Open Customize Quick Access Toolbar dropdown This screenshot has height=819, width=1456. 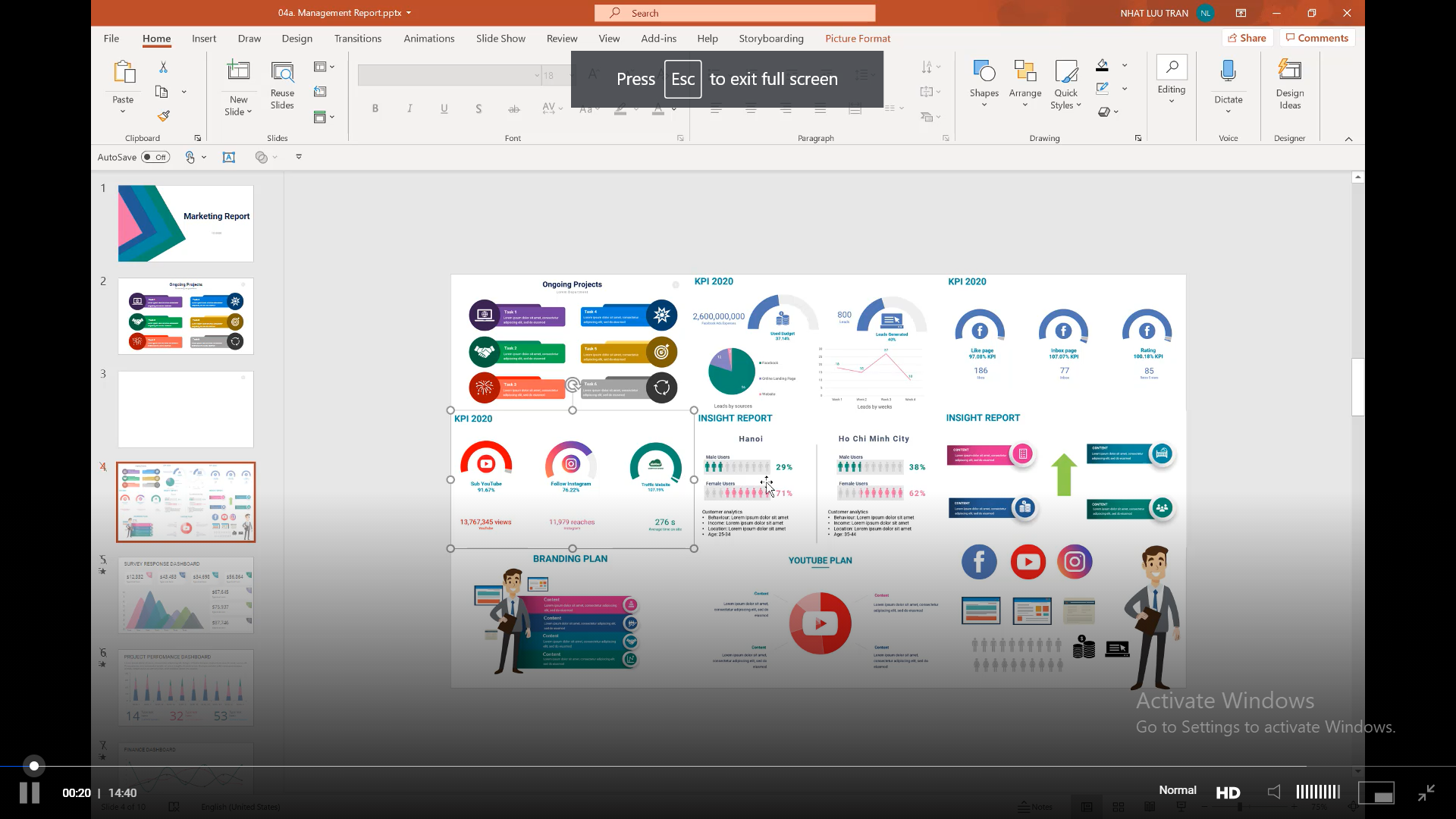tap(299, 157)
